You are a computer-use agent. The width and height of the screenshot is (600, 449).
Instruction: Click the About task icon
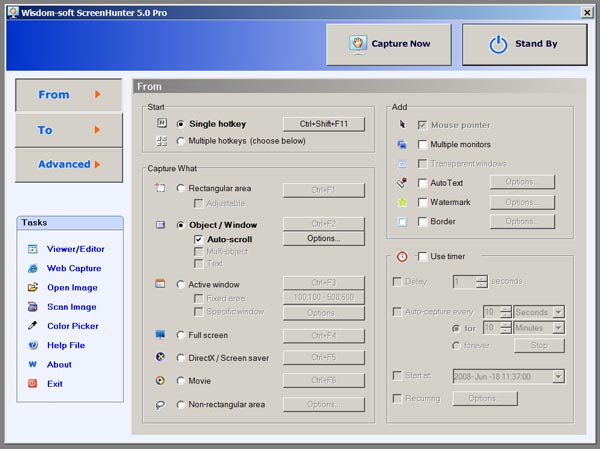point(33,364)
